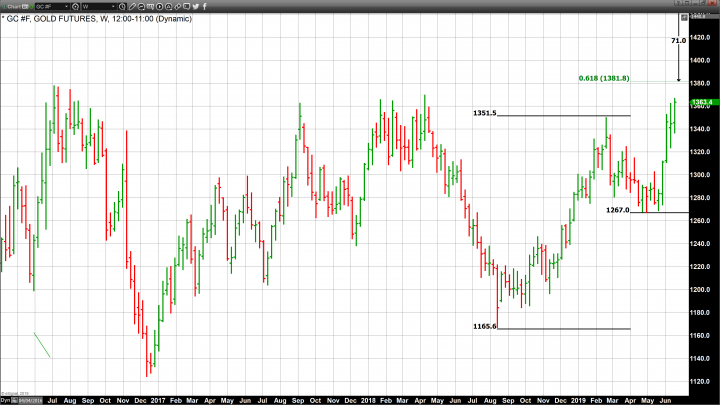Select the 1267.0 horizontal support line
Image resolution: width=720 pixels, height=405 pixels.
(x=660, y=212)
